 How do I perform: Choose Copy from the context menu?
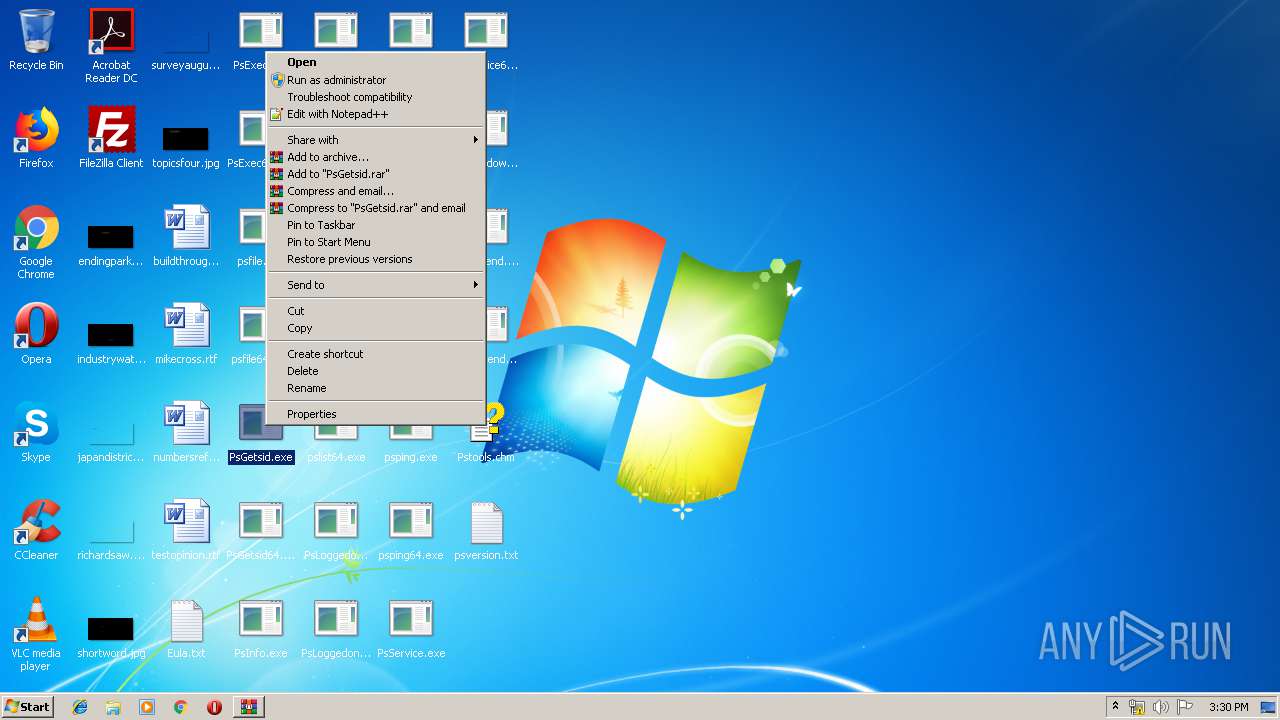click(x=376, y=328)
